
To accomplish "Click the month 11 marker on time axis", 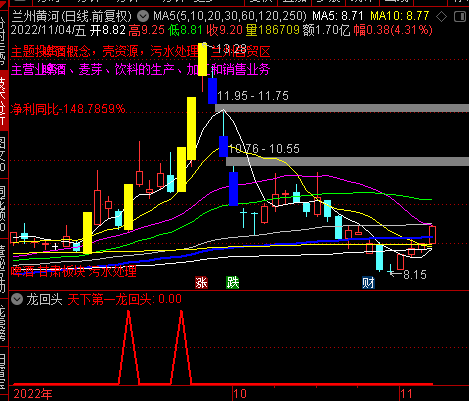I will [x=407, y=394].
